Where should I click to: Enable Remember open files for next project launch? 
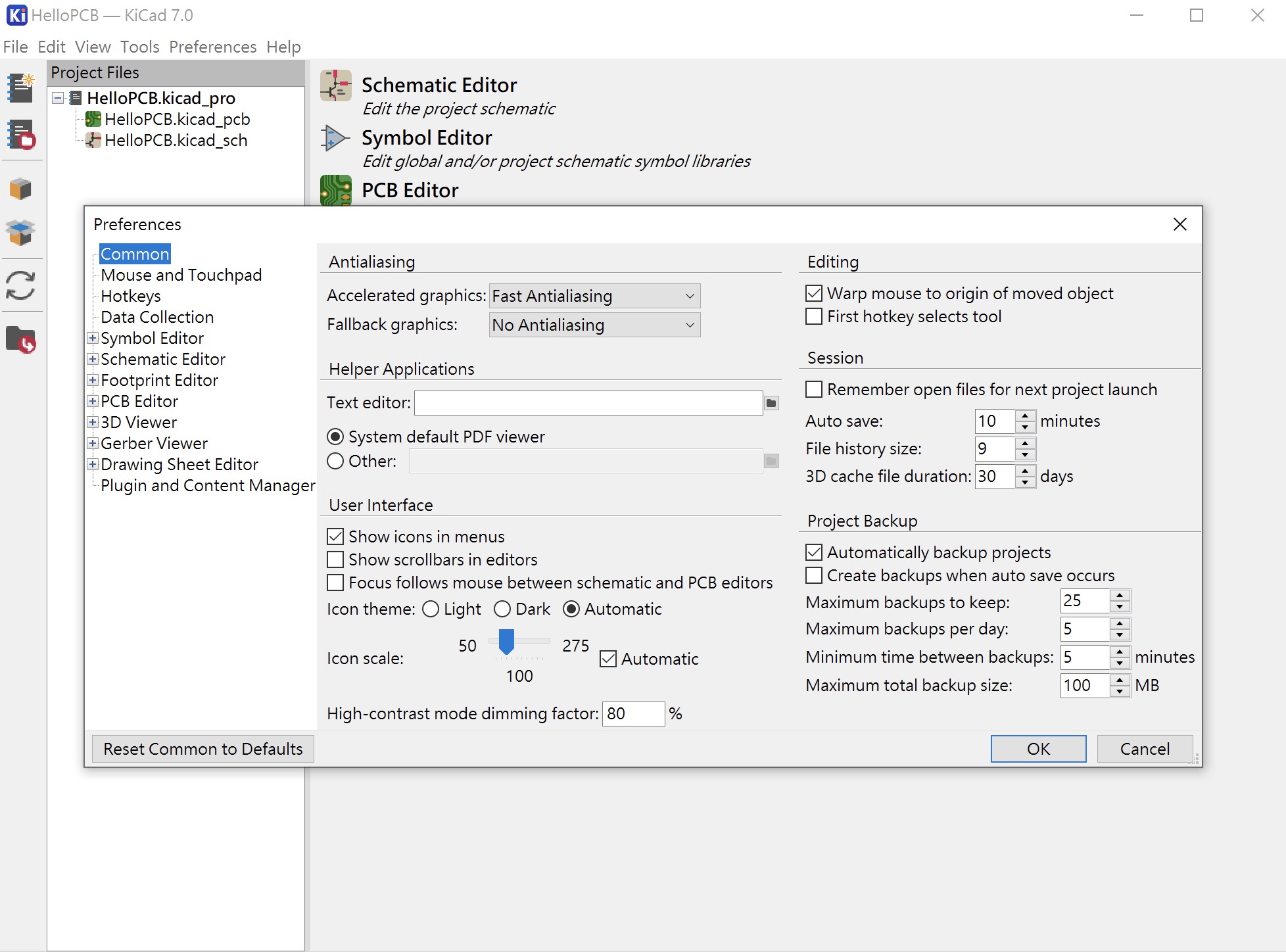click(x=814, y=389)
